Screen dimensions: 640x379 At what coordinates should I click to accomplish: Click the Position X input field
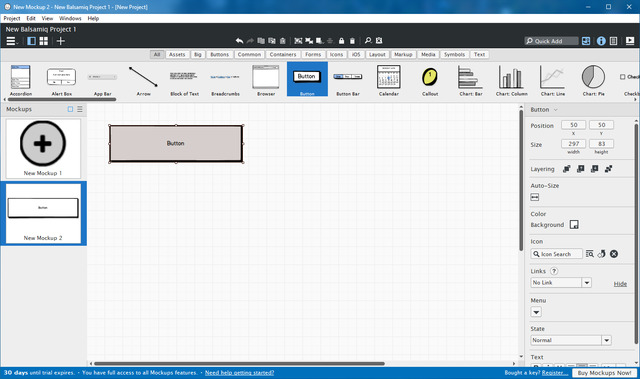[573, 125]
